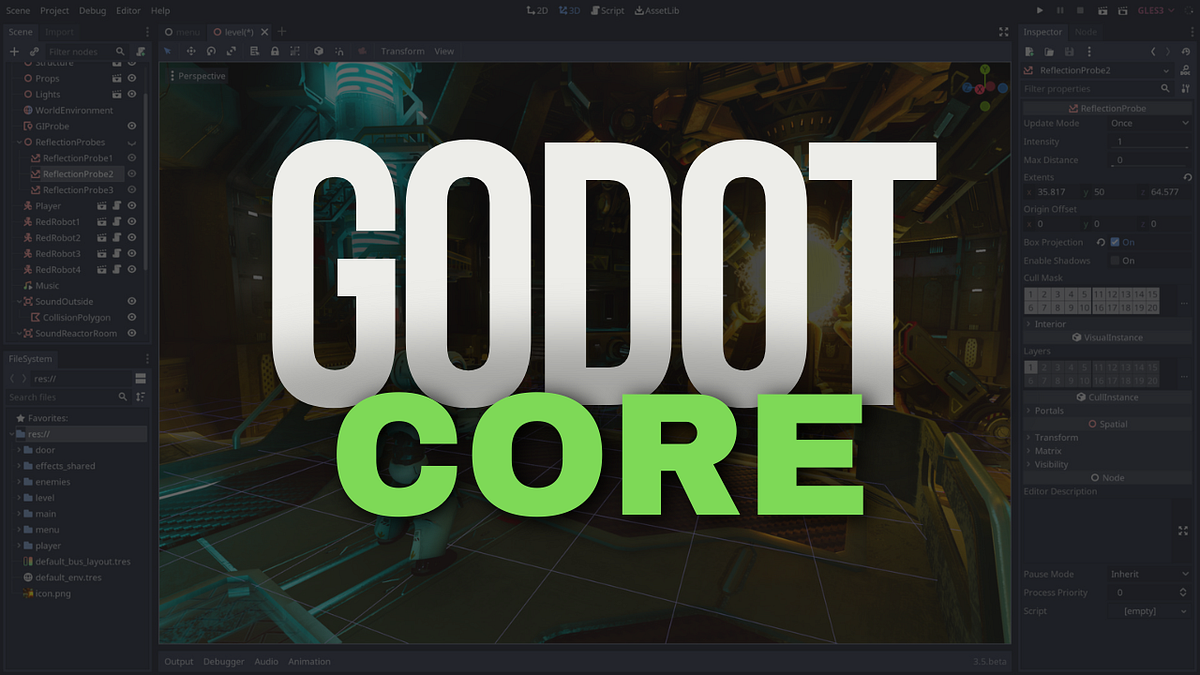
Task: Switch to the level(*) scene tab
Action: click(240, 31)
